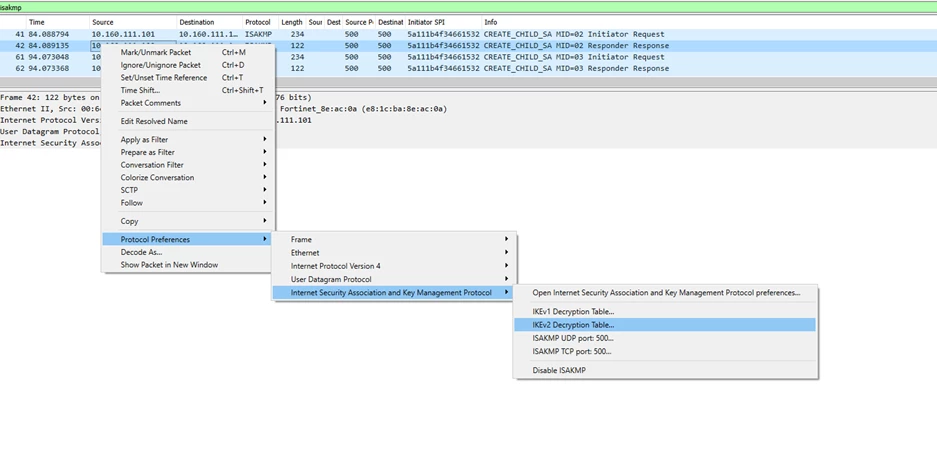This screenshot has width=937, height=459.
Task: Open Time Shift dialog entry
Action: 188,90
